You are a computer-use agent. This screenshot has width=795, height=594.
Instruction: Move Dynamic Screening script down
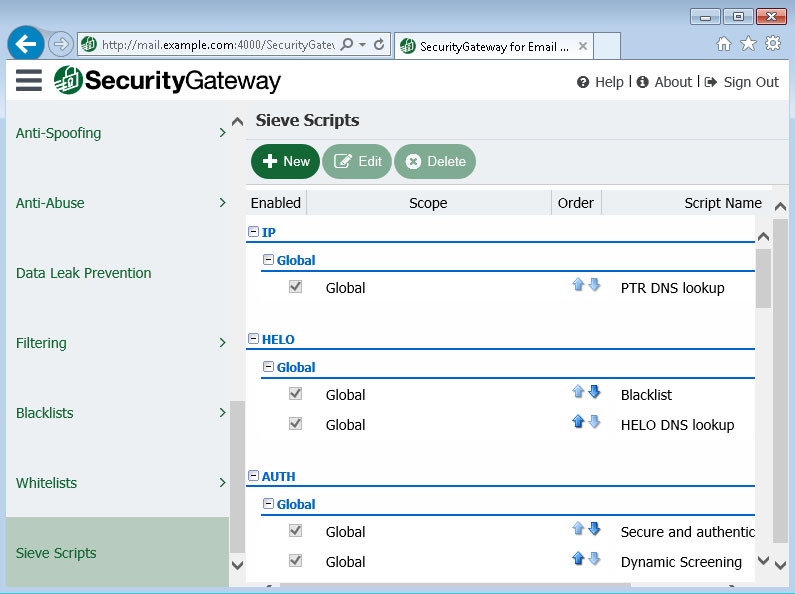click(x=594, y=558)
